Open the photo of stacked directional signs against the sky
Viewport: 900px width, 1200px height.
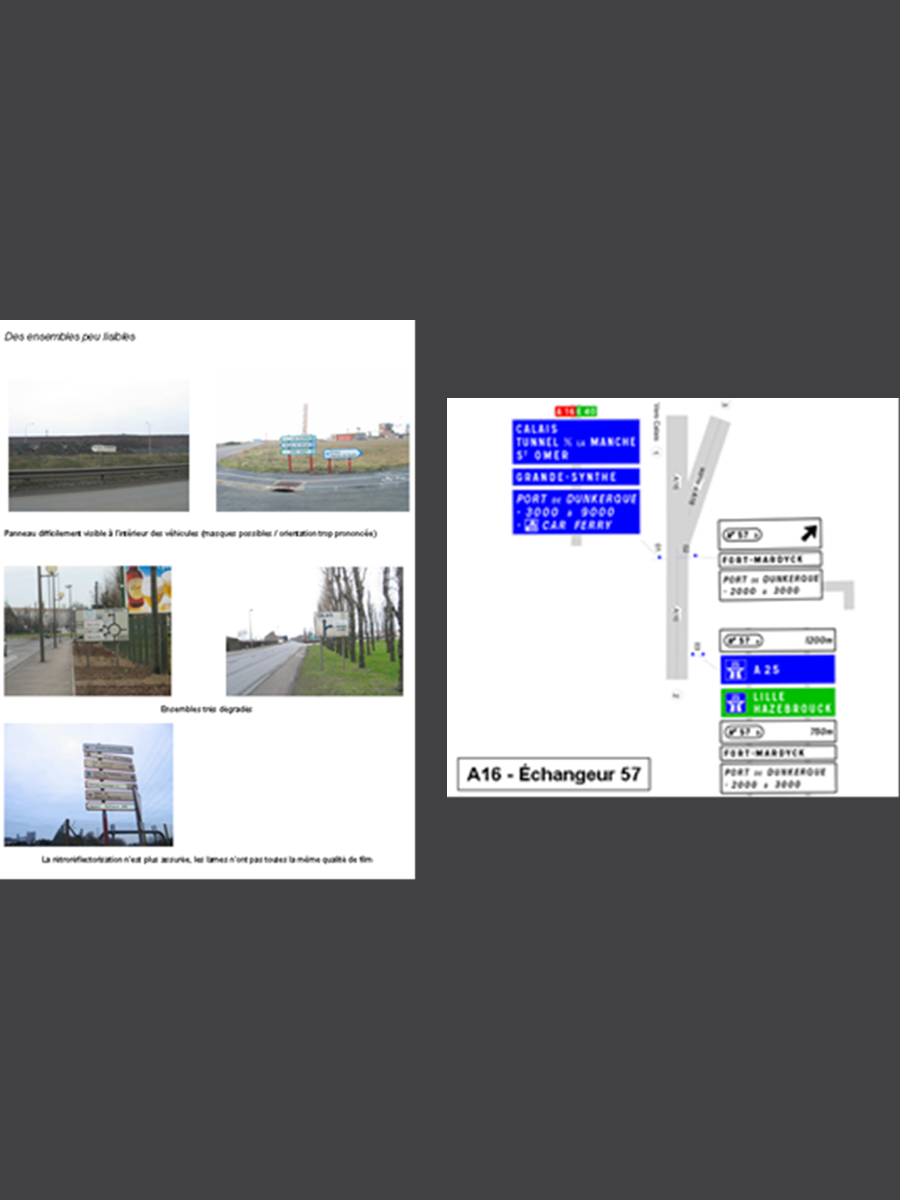coord(88,785)
